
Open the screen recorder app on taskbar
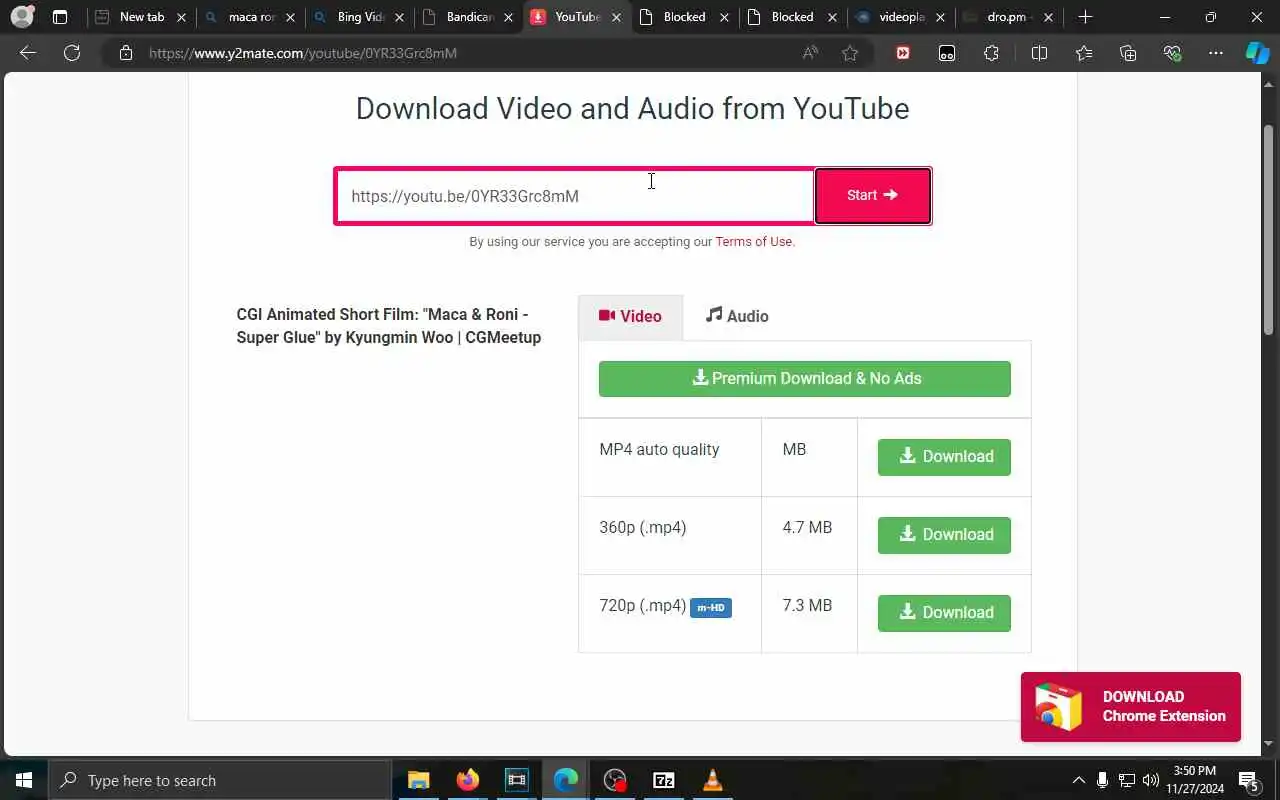pyautogui.click(x=614, y=780)
